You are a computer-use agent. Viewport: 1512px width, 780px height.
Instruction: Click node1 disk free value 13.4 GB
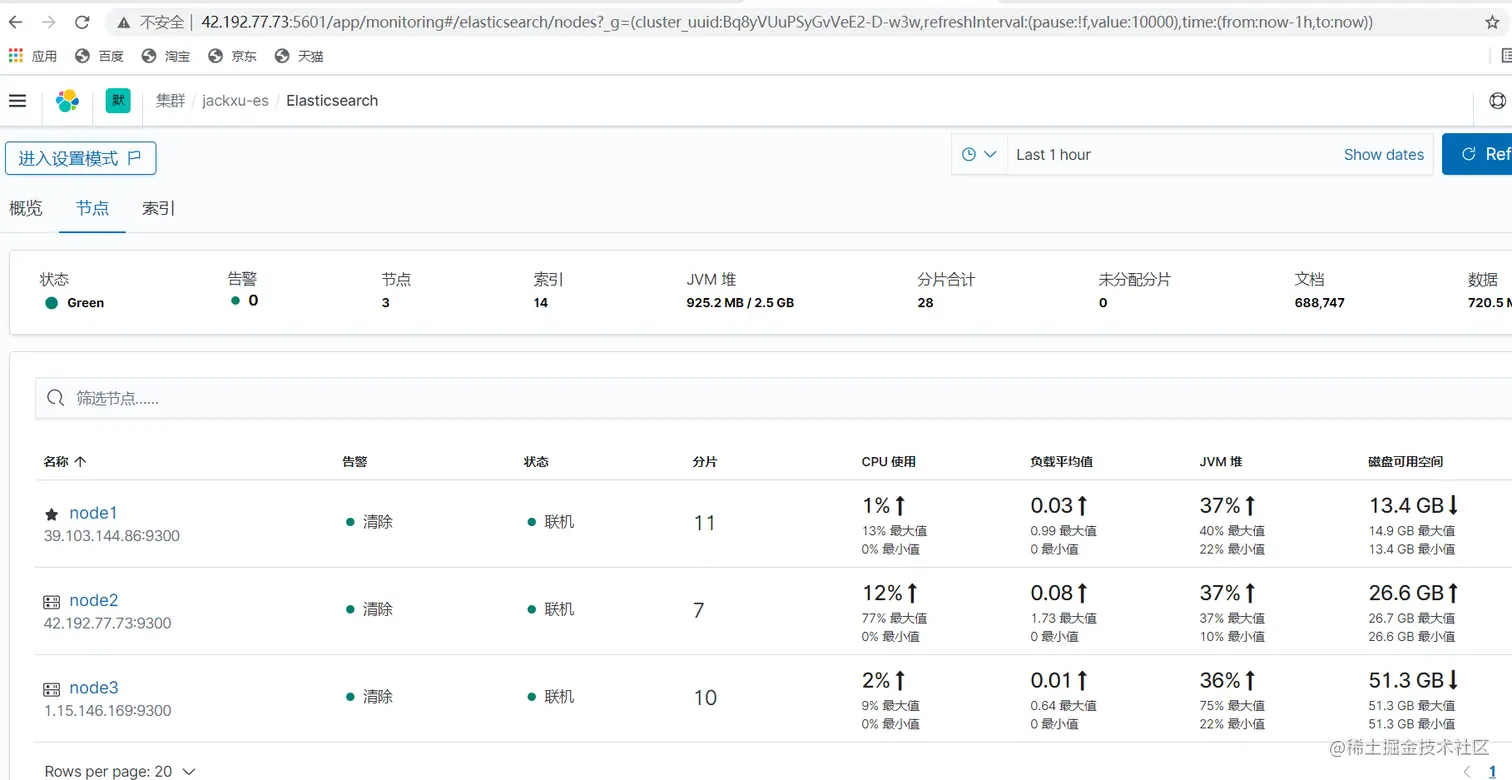coord(1406,506)
